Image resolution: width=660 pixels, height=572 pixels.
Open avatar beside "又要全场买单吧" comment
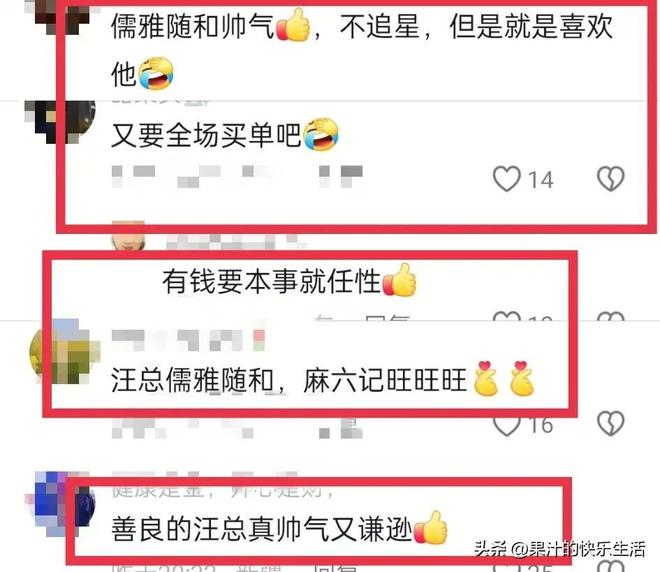point(59,122)
